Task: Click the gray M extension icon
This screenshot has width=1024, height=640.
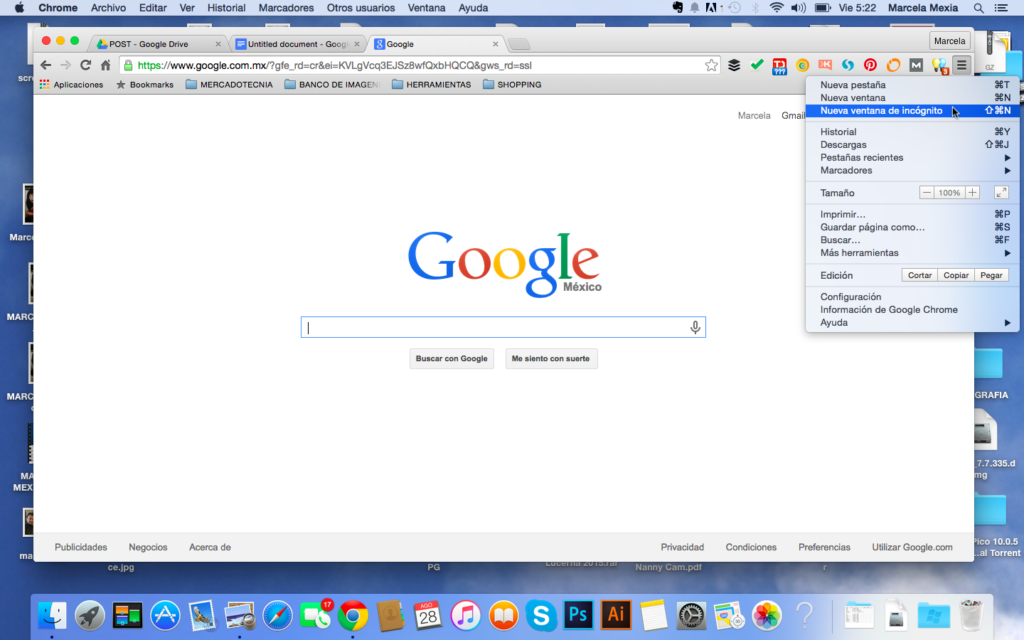Action: coord(916,65)
